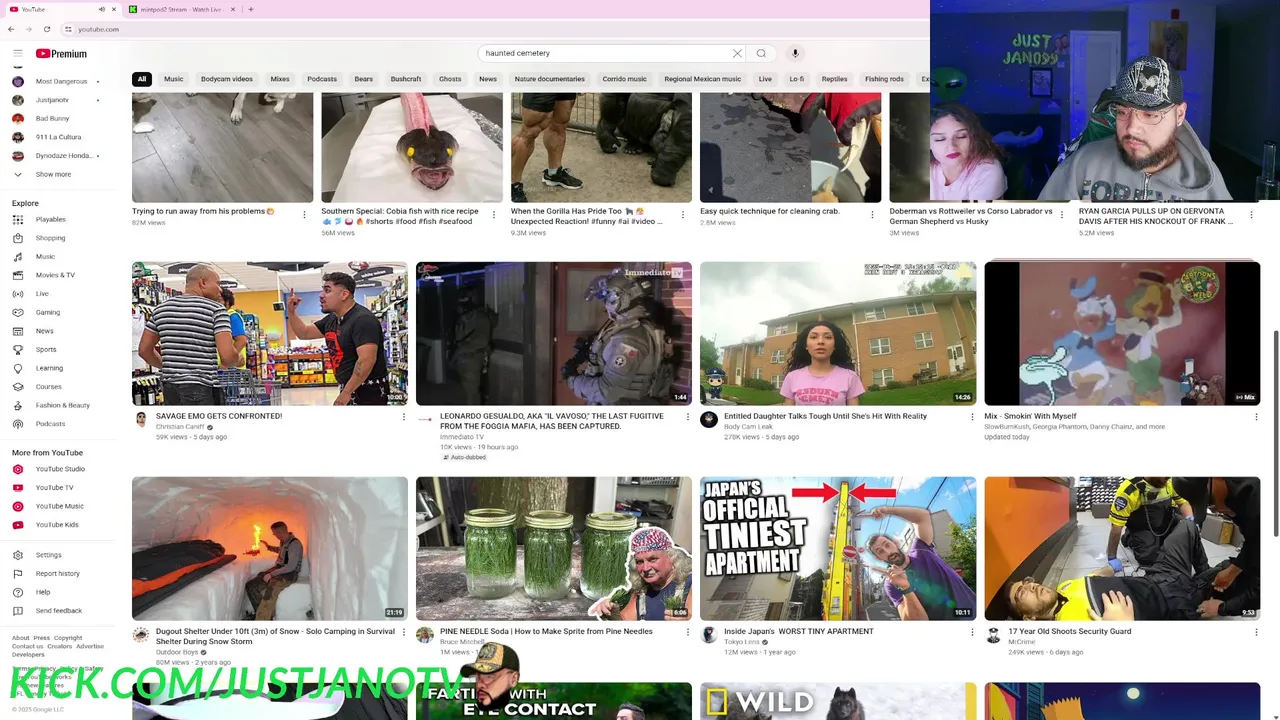This screenshot has height=720, width=1280.
Task: Open Bad Bunny channel in sidebar
Action: tap(52, 118)
